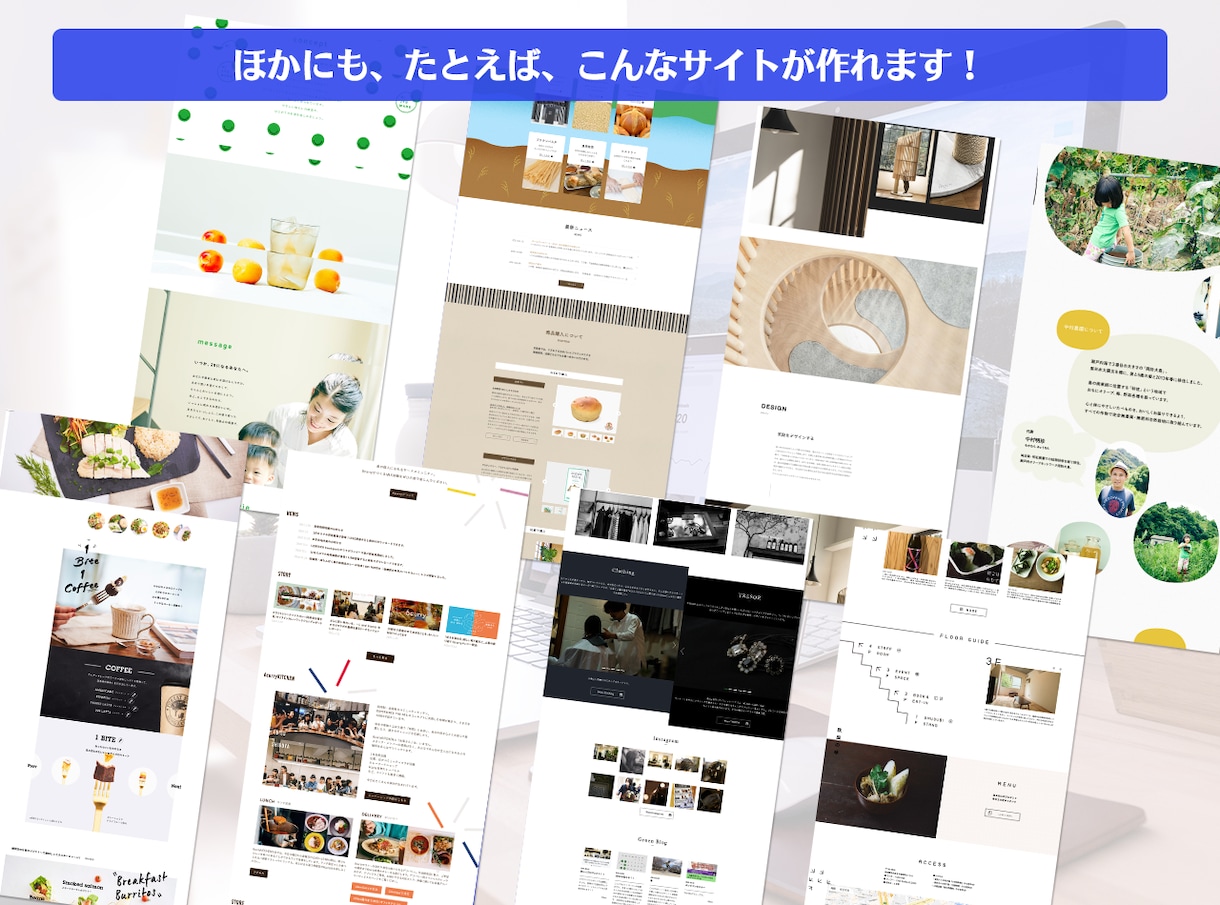Screen dimensions: 1220x905
Task: Select '4 STAFF ROOM' in floor guide
Action: coord(882,651)
